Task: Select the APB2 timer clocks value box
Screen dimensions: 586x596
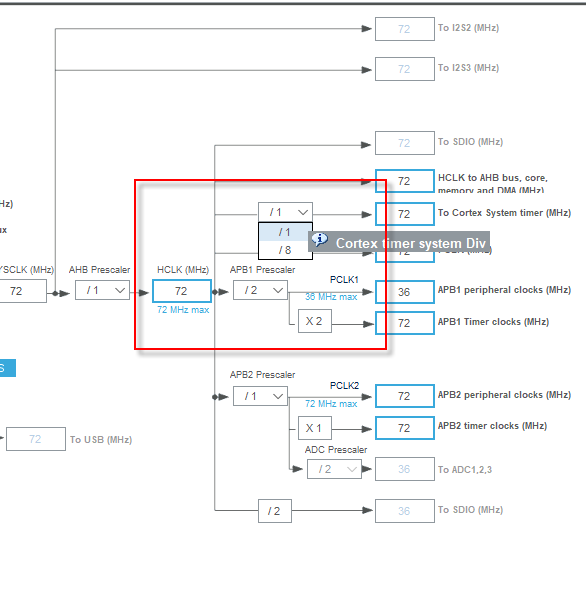Action: tap(405, 428)
